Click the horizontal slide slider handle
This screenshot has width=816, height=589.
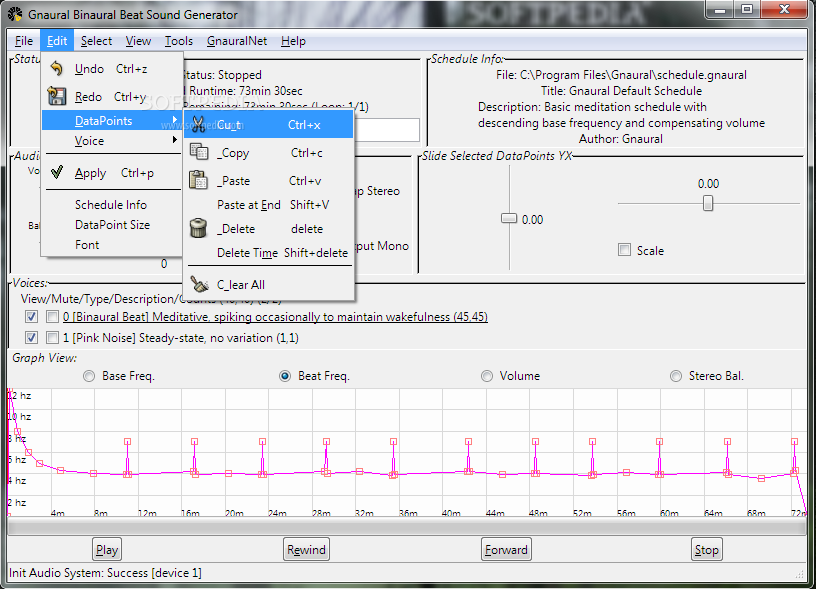point(708,203)
